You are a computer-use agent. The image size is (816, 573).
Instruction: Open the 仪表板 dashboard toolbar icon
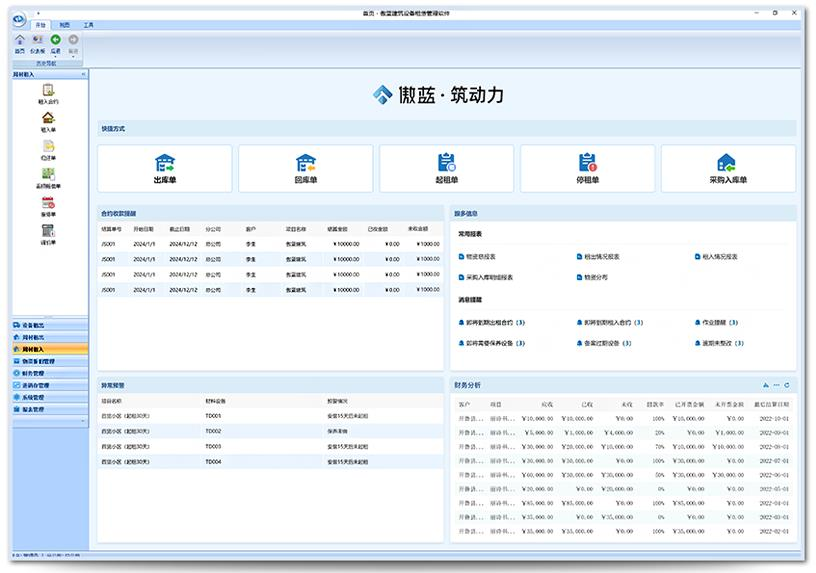(38, 41)
